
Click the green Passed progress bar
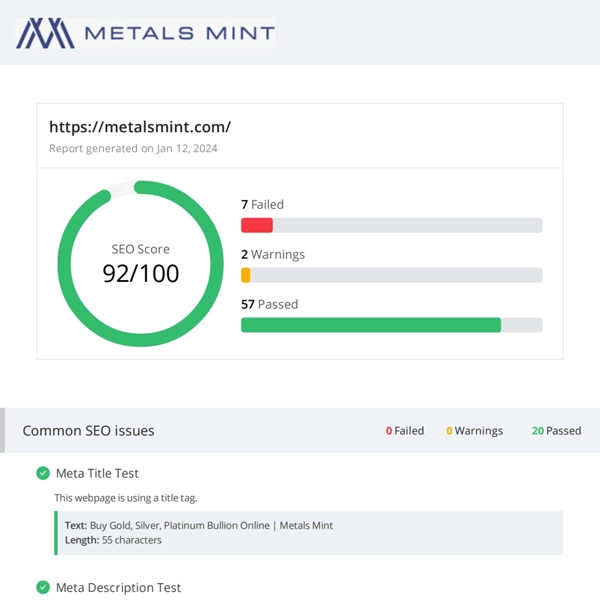coord(370,325)
